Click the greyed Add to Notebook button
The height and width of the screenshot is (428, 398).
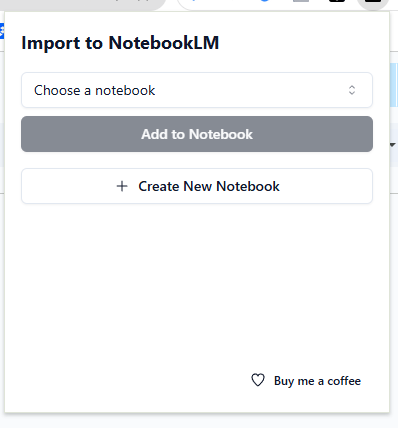tap(197, 134)
